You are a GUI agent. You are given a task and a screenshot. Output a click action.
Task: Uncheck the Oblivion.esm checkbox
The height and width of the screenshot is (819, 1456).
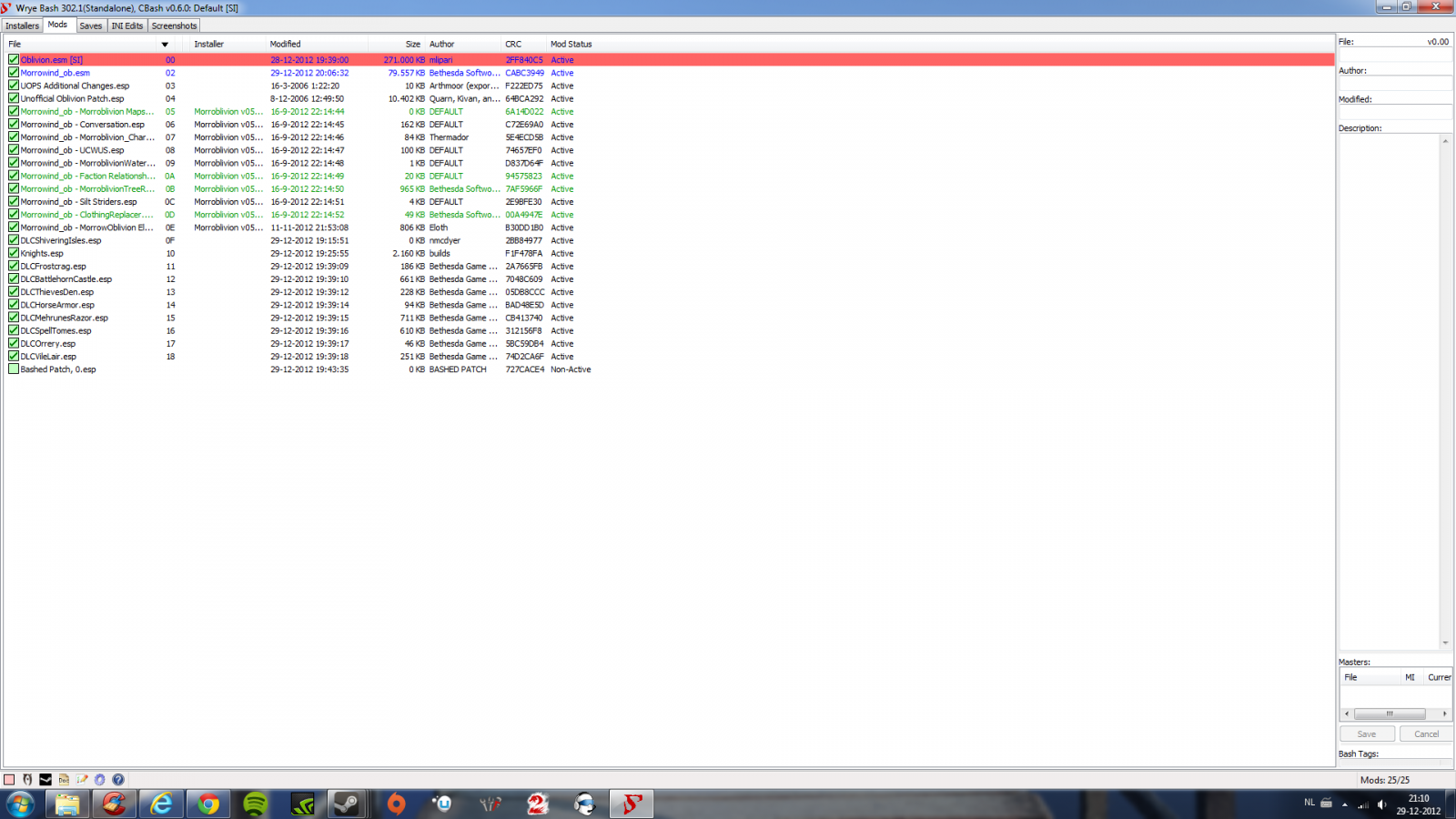point(14,60)
